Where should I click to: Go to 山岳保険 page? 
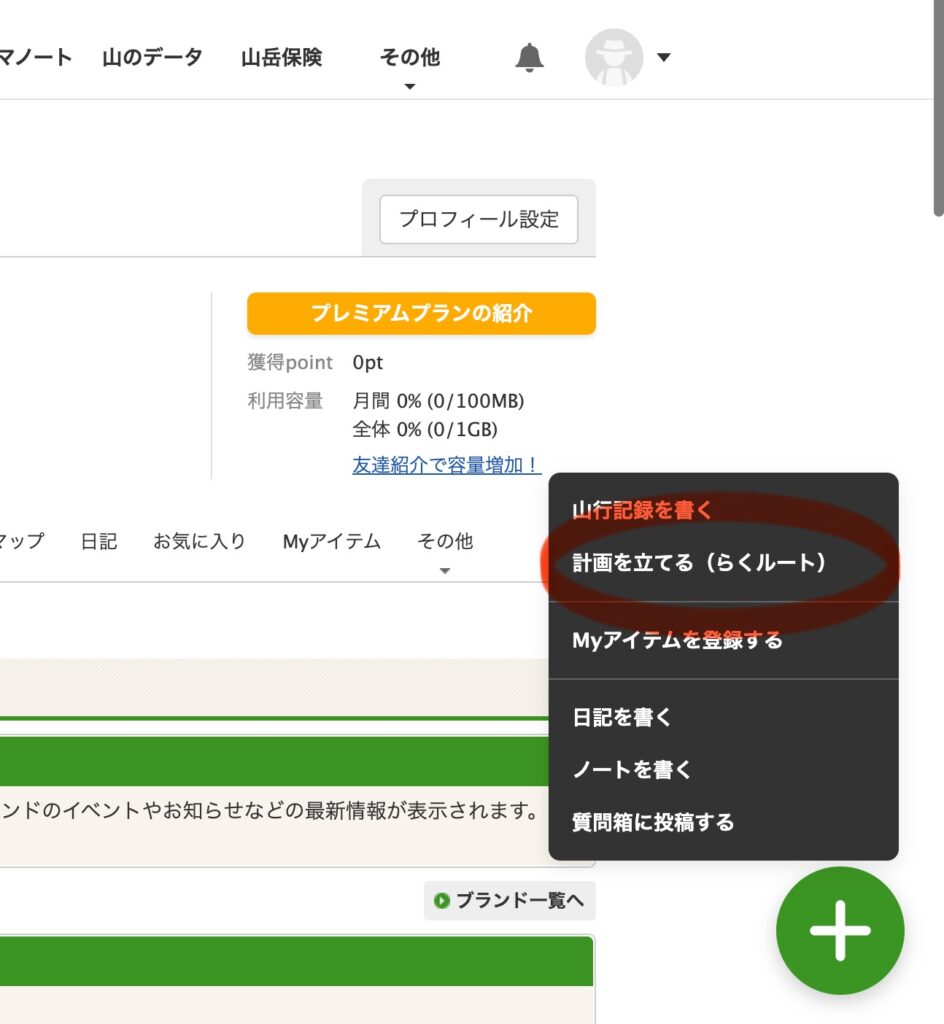point(281,57)
